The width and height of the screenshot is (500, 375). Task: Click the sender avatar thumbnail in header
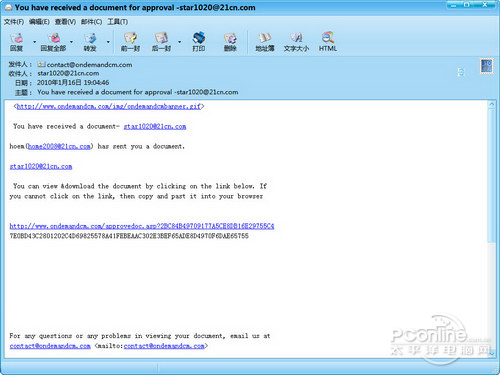[x=486, y=66]
